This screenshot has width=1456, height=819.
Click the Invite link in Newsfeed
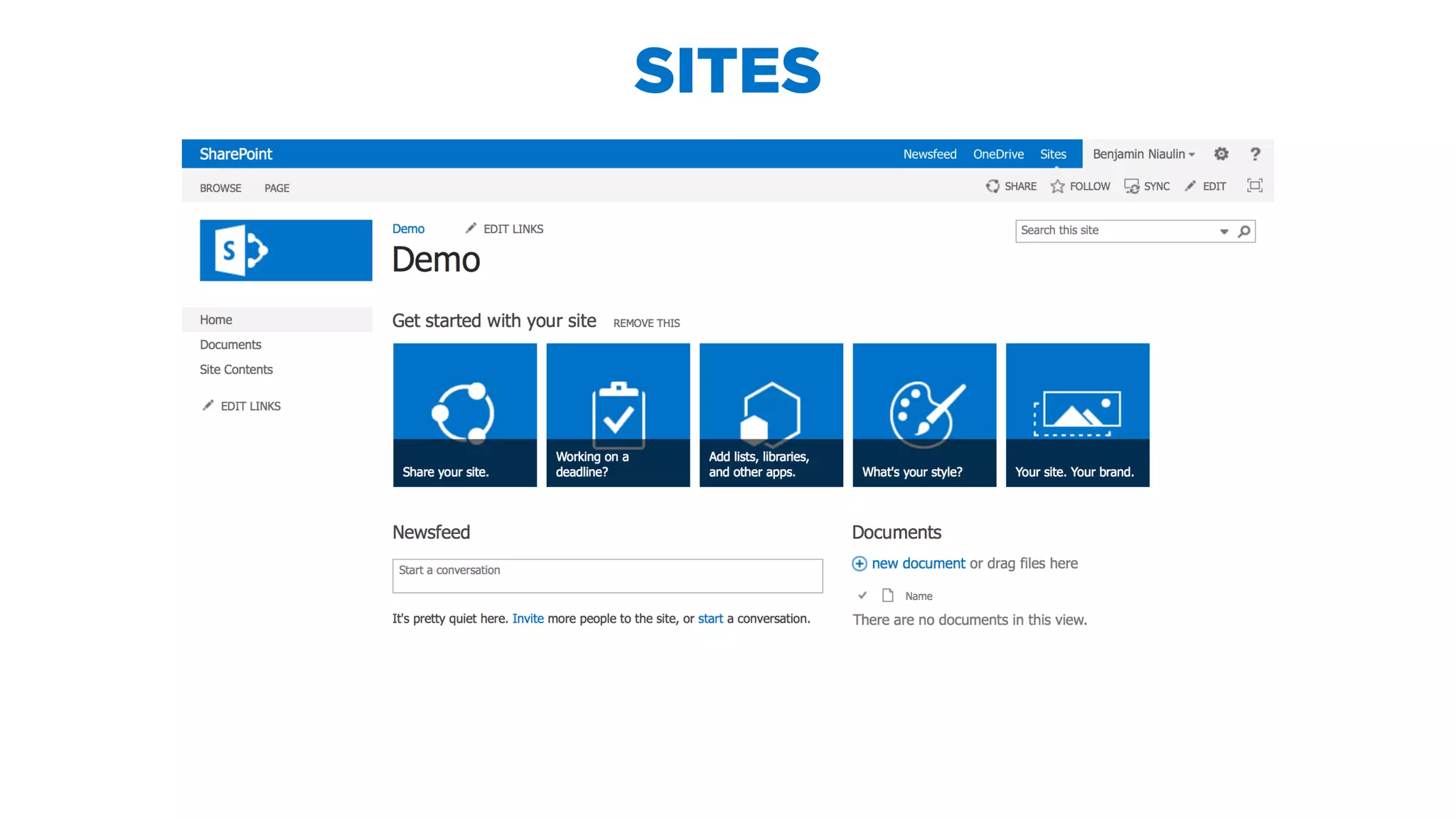tap(528, 619)
